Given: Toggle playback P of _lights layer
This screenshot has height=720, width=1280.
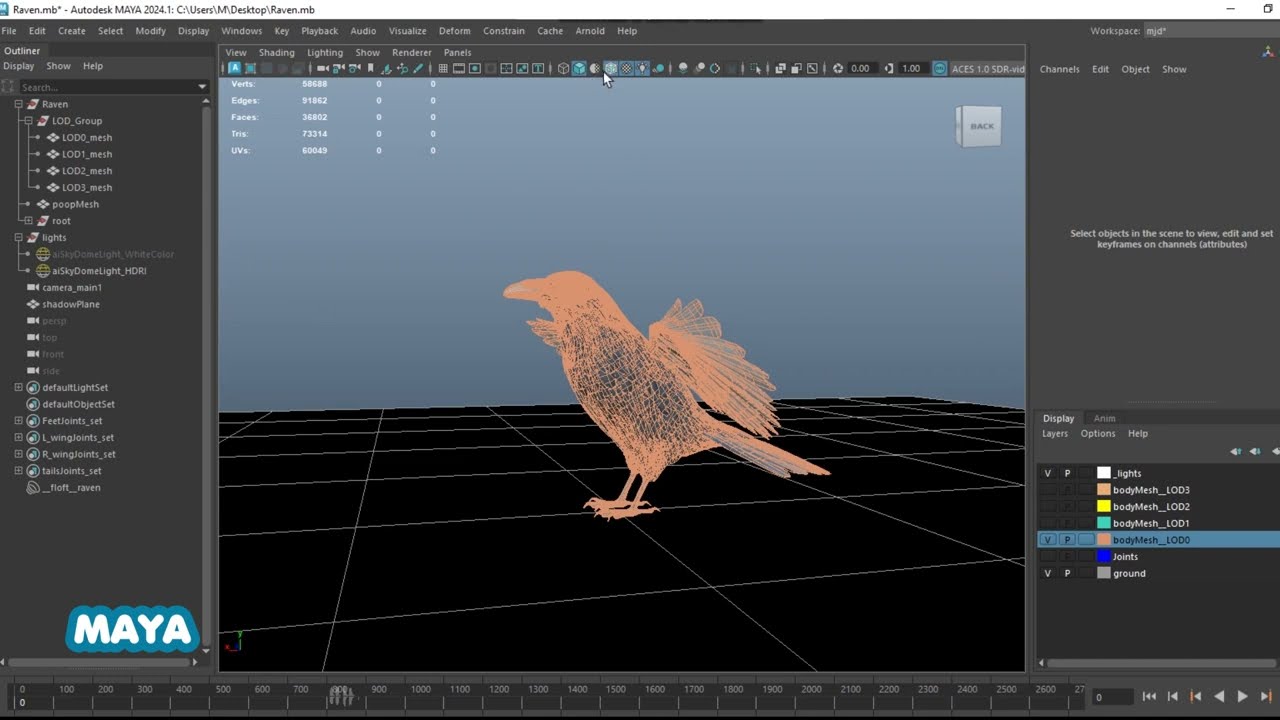Looking at the screenshot, I should [x=1067, y=473].
